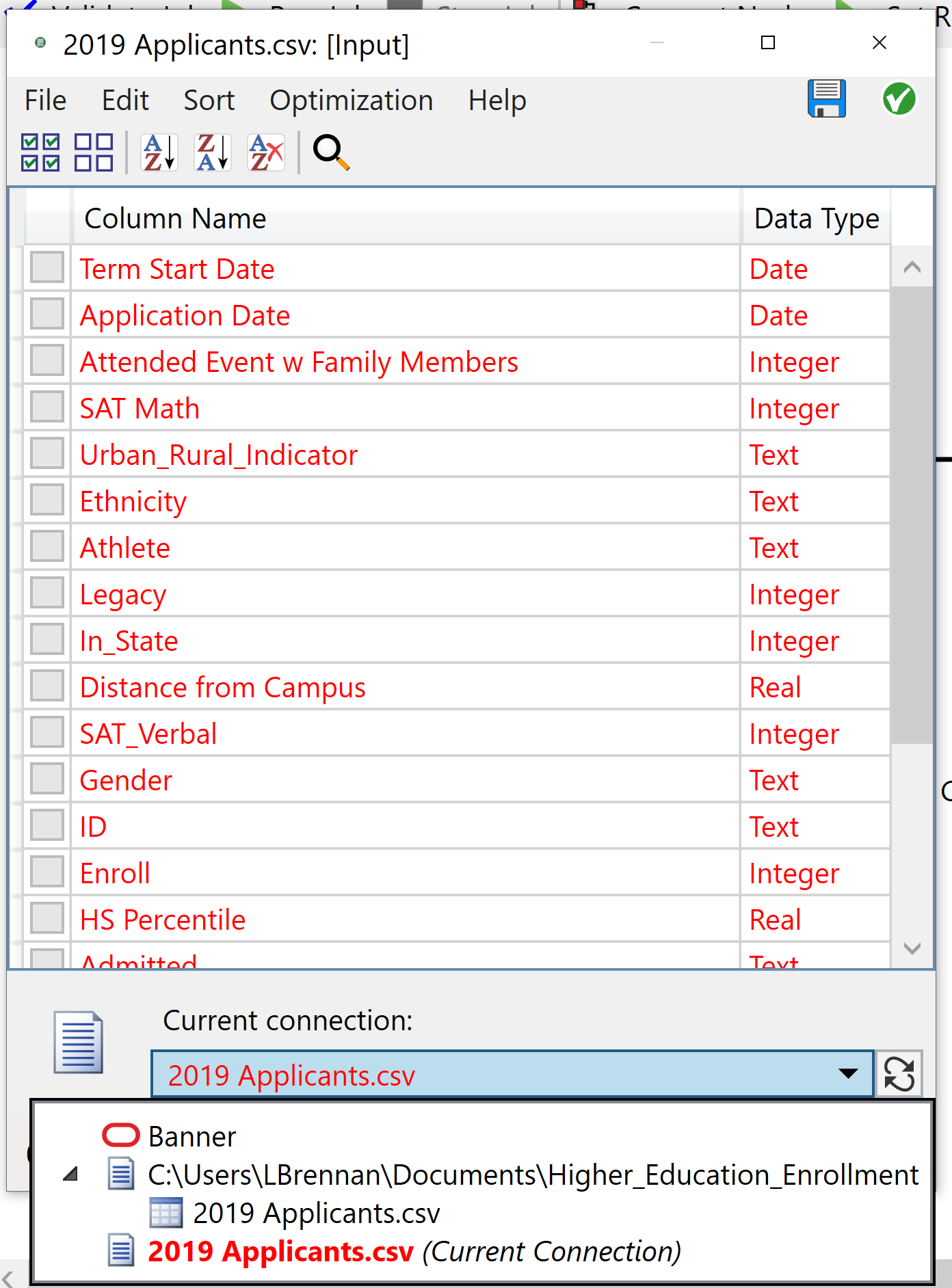The height and width of the screenshot is (1288, 952).
Task: Clear sorting with the A-Z X icon
Action: pos(266,152)
